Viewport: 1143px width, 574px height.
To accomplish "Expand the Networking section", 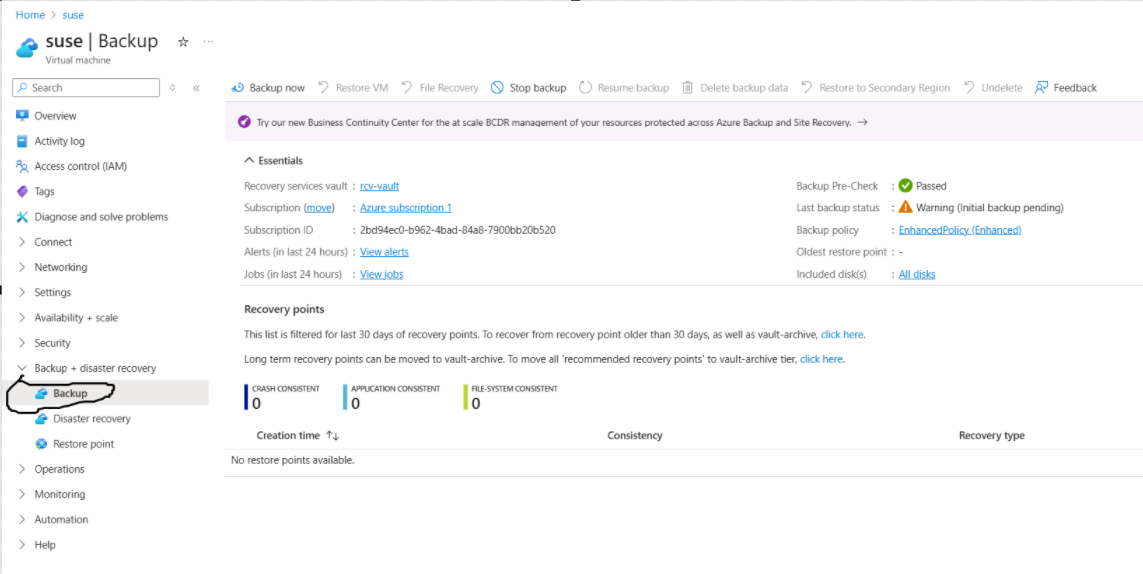I will tap(22, 268).
